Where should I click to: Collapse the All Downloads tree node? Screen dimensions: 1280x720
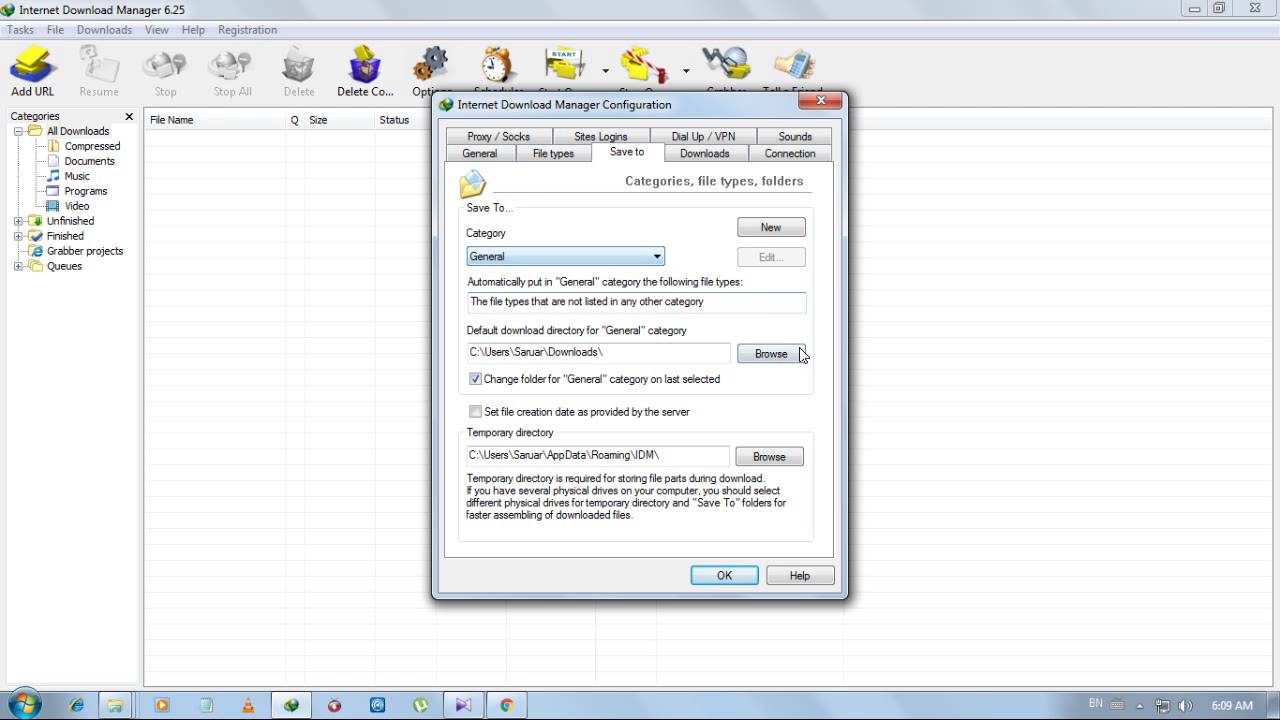coord(18,131)
